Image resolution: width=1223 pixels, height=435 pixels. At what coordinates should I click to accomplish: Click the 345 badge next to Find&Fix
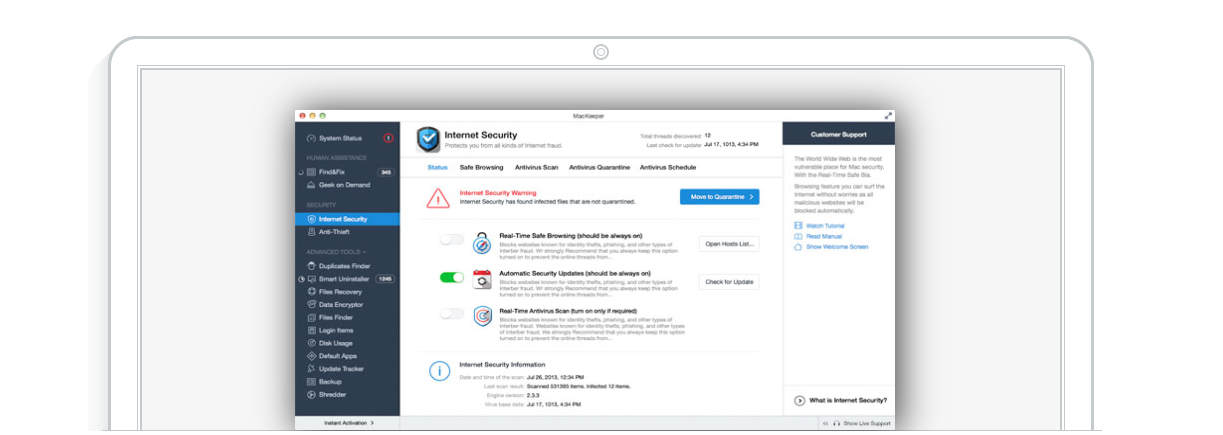click(x=386, y=172)
